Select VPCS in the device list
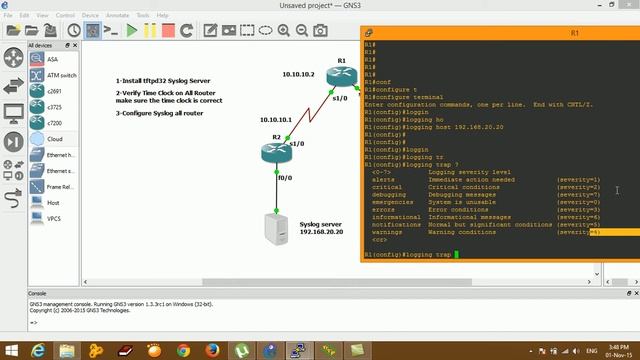 53,219
